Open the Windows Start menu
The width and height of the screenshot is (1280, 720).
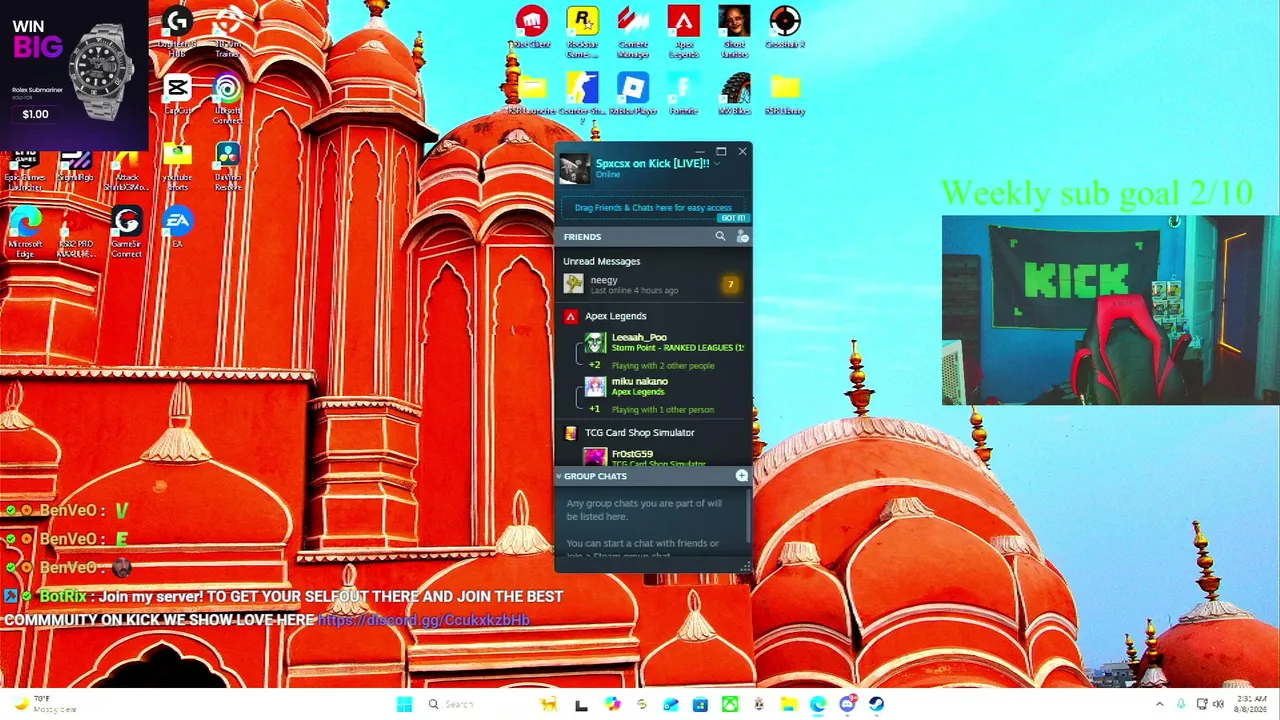click(x=404, y=704)
